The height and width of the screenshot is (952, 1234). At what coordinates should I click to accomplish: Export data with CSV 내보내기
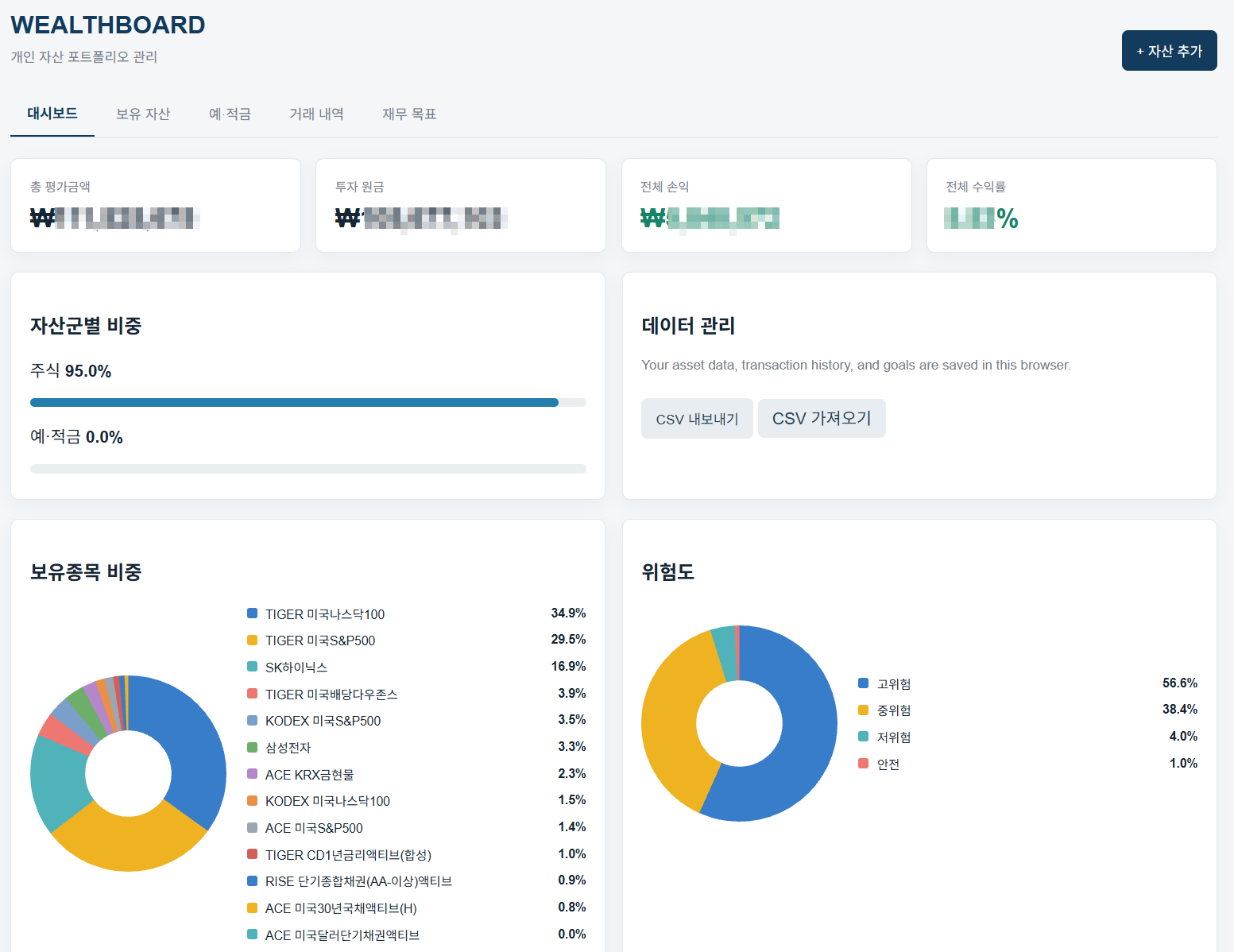pyautogui.click(x=697, y=419)
